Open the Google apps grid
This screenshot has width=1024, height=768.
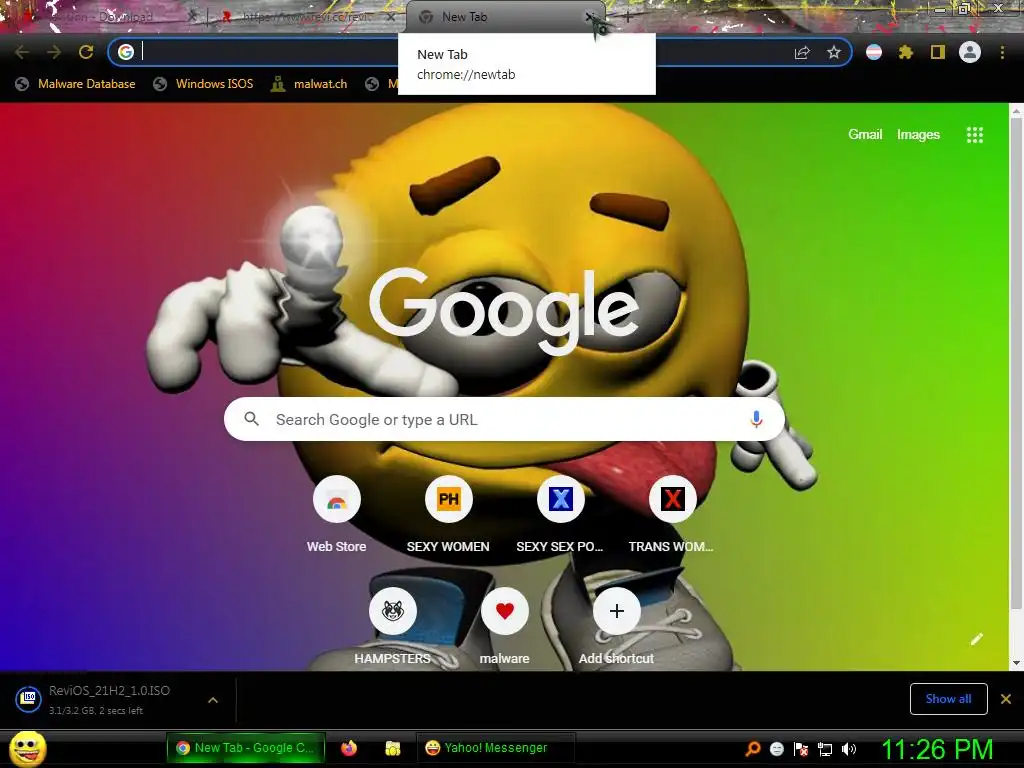tap(975, 135)
